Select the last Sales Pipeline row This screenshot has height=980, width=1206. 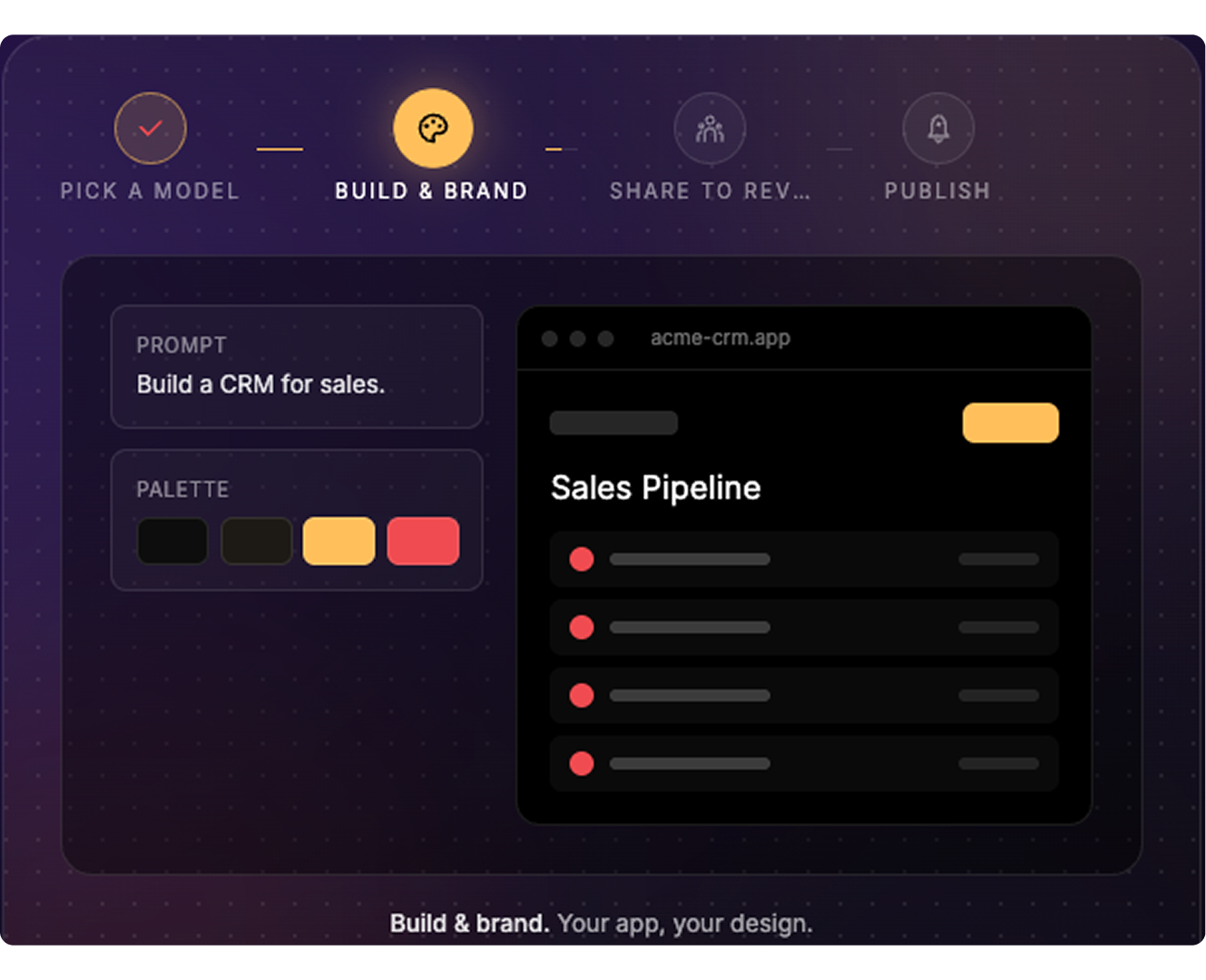coord(804,763)
